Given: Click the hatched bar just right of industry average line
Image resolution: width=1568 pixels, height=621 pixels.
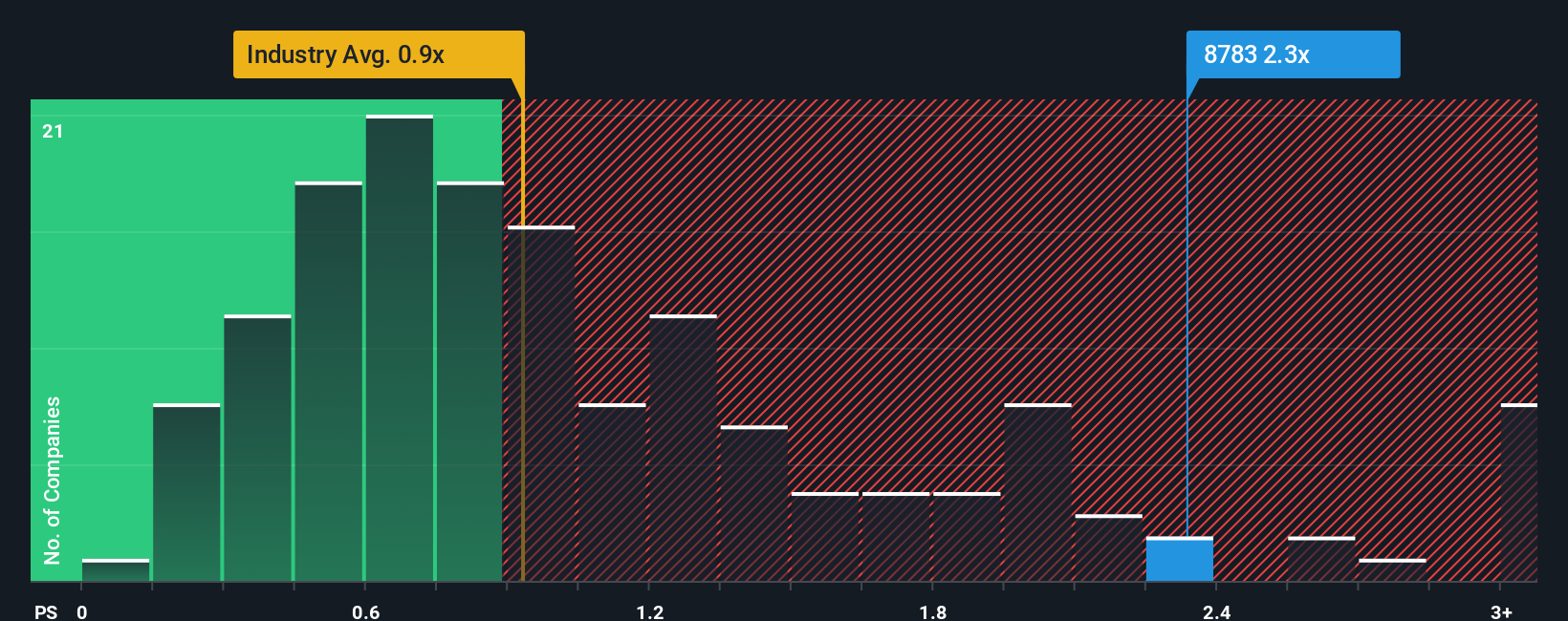Looking at the screenshot, I should pos(541,403).
